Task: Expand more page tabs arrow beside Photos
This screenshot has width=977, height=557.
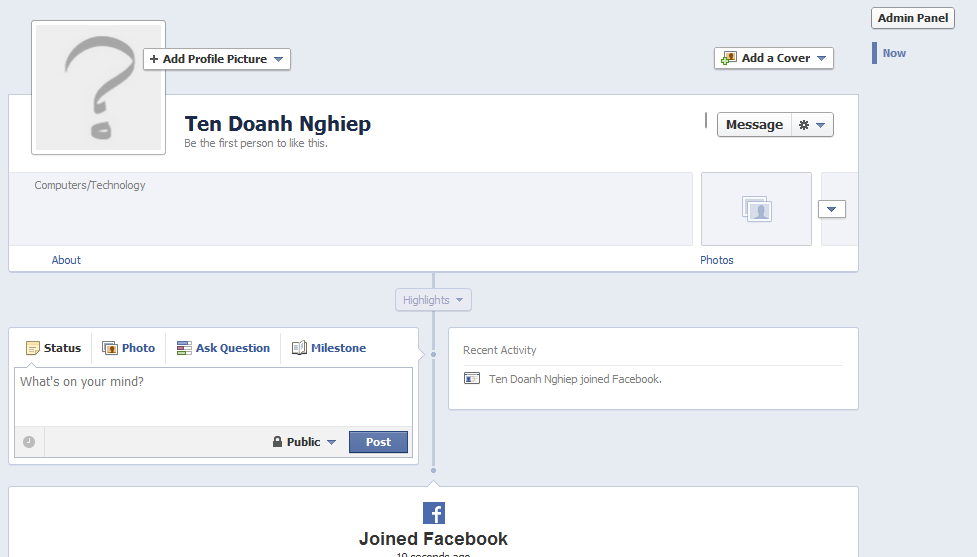Action: [x=832, y=209]
